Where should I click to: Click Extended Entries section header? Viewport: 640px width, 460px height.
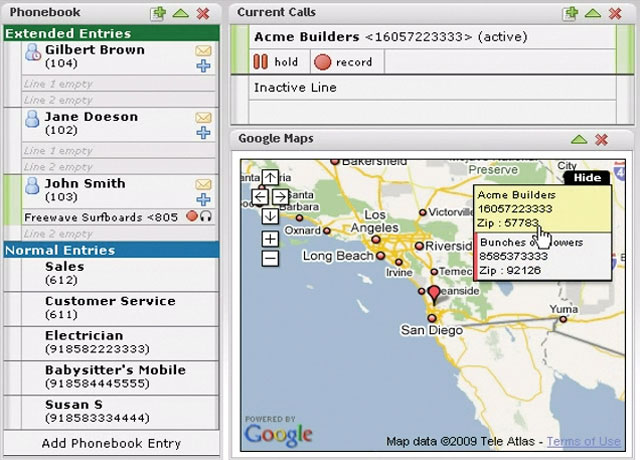111,33
